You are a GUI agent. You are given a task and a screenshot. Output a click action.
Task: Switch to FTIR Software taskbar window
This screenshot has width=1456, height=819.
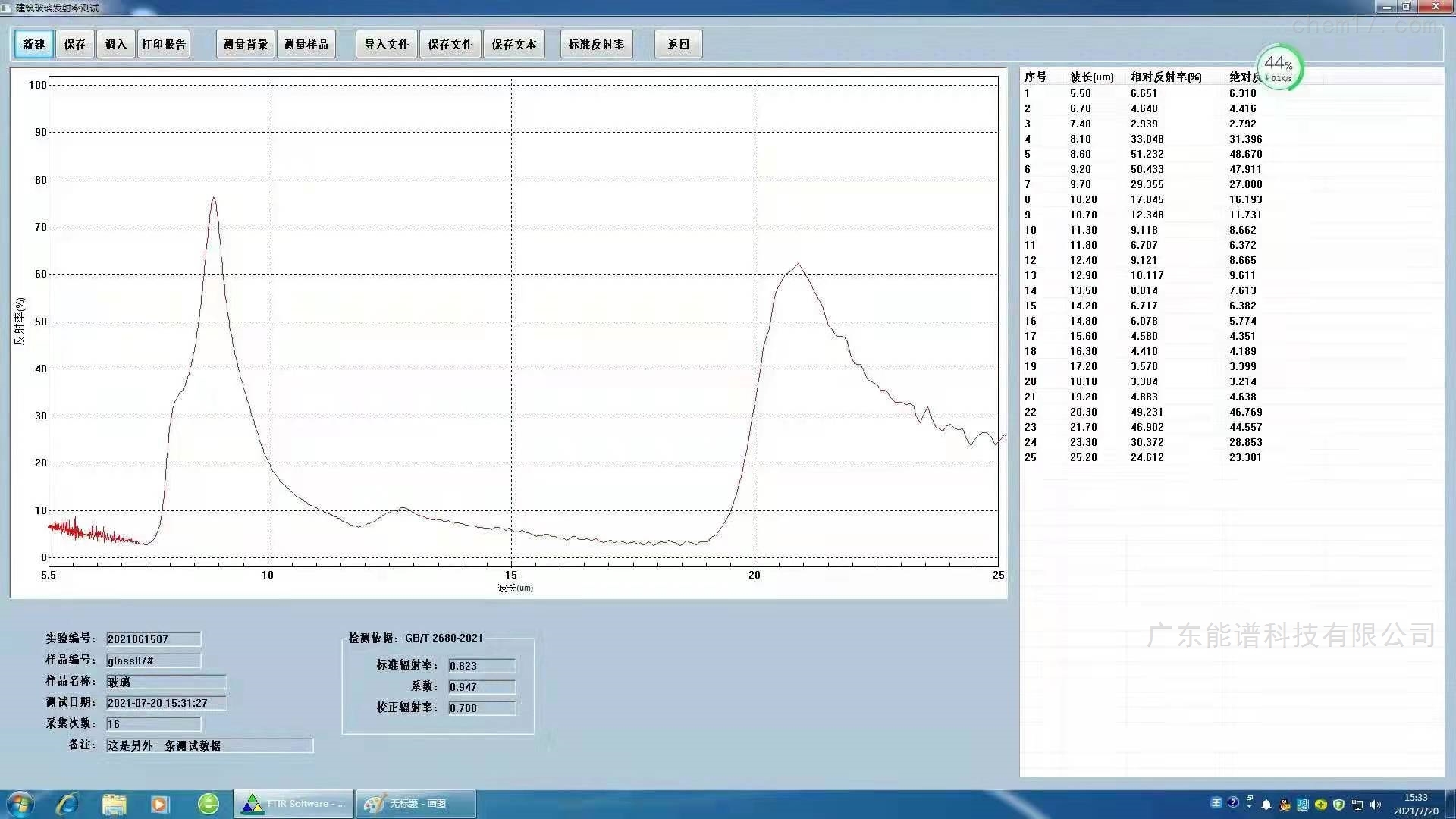click(293, 804)
